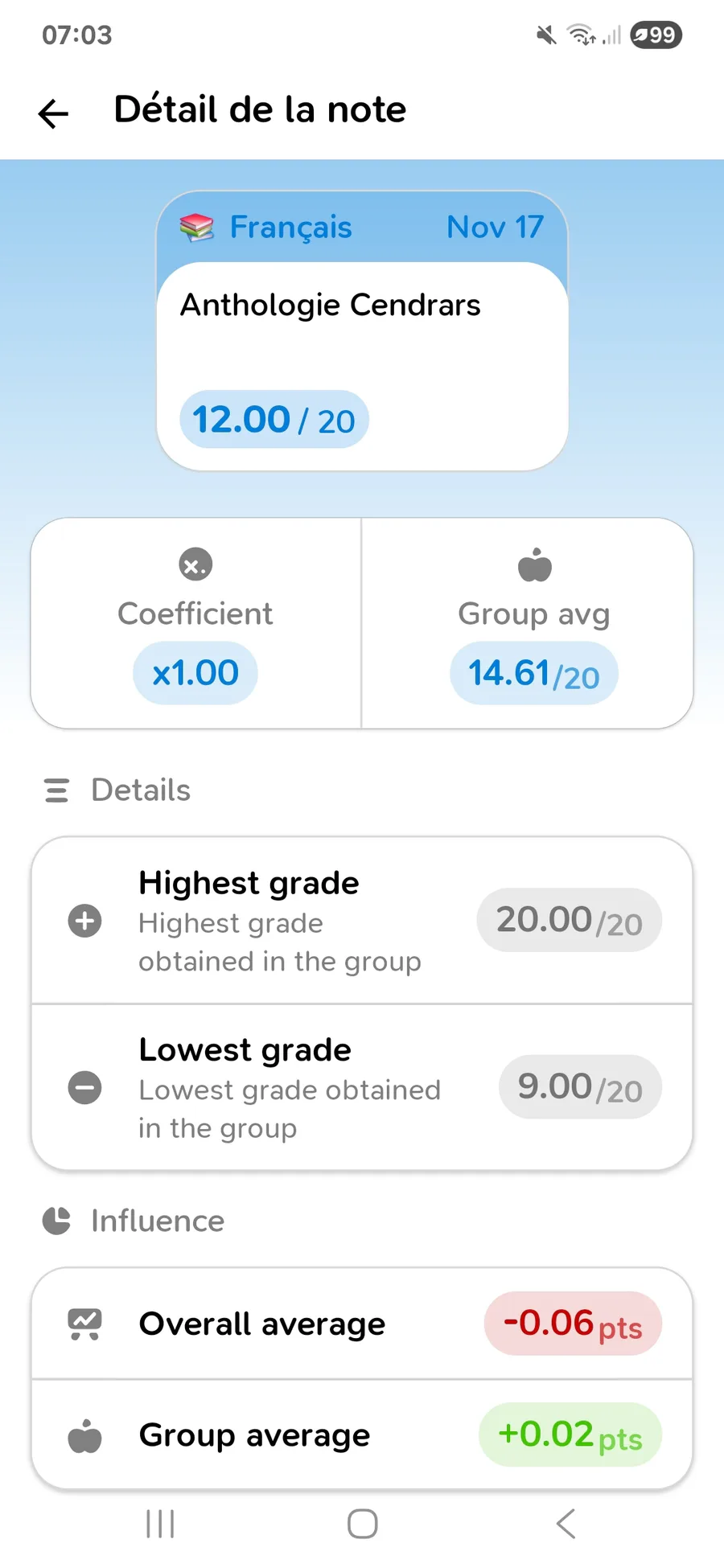Screen dimensions: 724x1568
Task: Tap the x1.00 coefficient pill
Action: point(195,673)
